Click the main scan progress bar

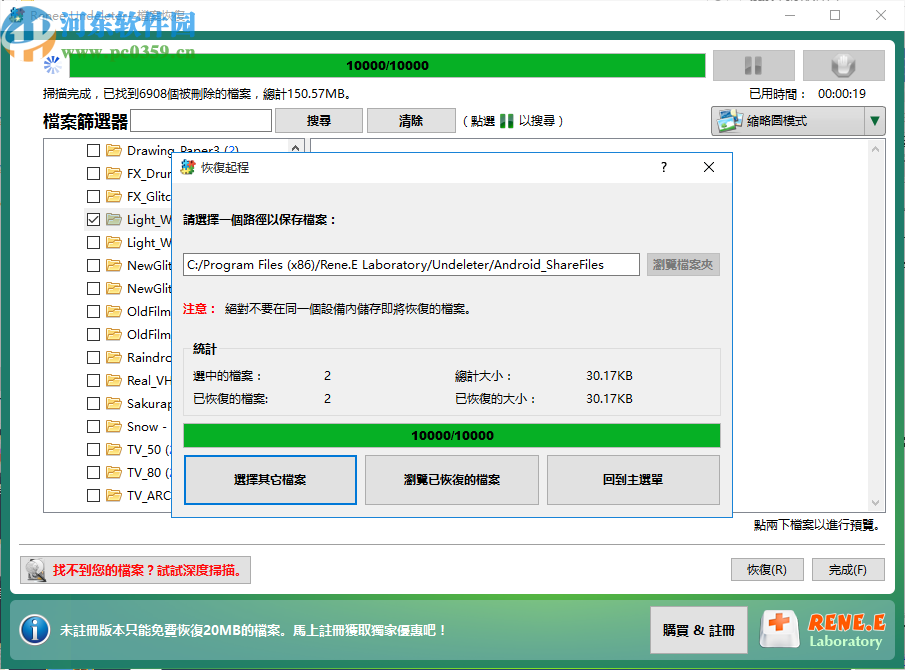click(387, 65)
